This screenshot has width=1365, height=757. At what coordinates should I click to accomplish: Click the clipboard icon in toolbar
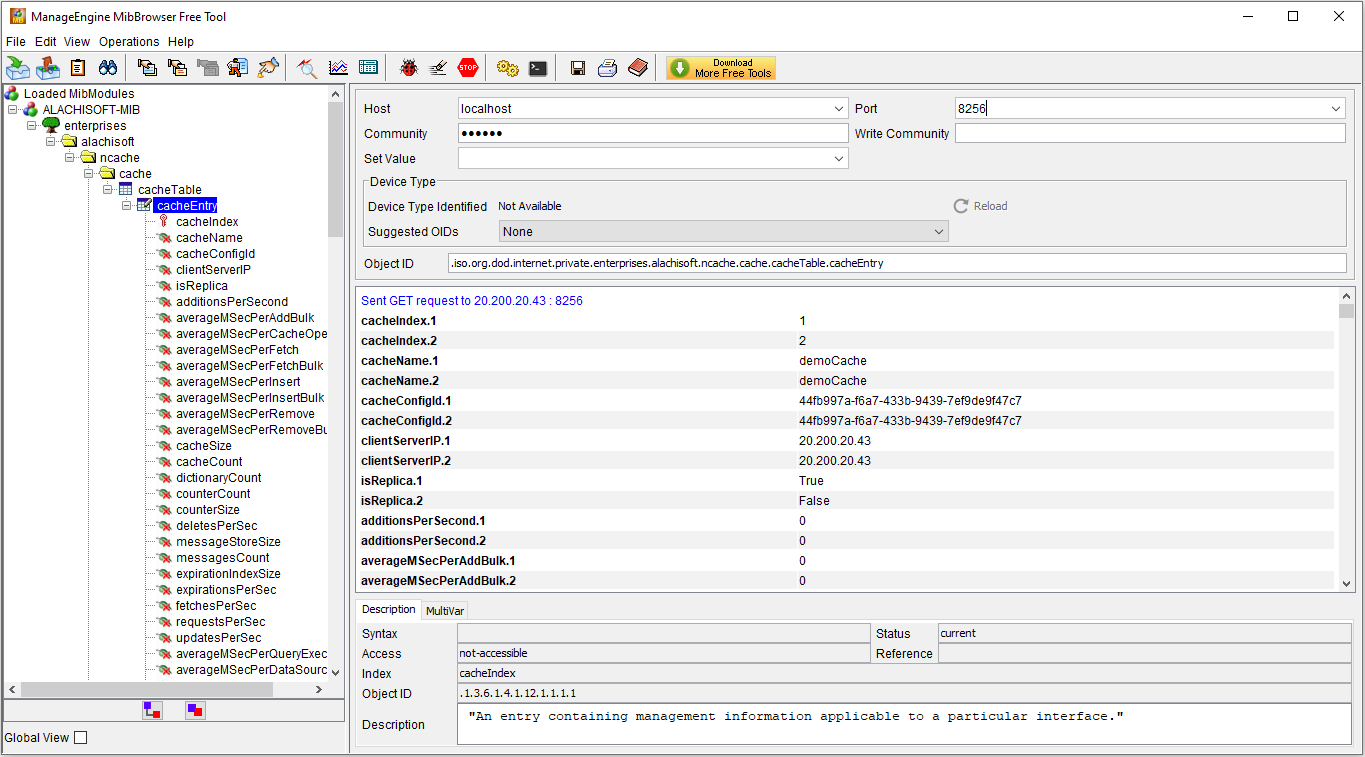coord(78,68)
